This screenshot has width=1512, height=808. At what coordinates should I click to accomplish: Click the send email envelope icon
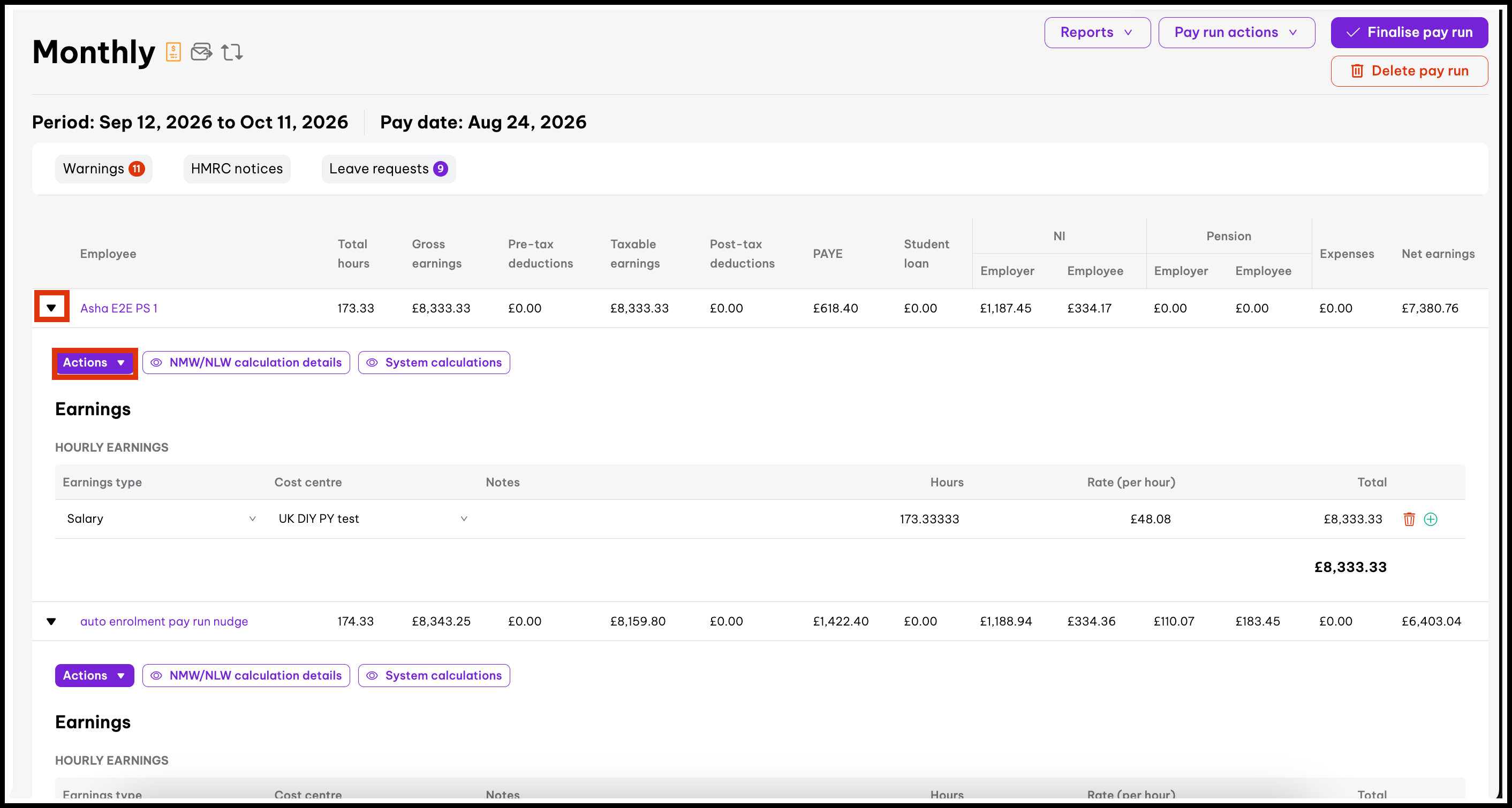[x=201, y=51]
